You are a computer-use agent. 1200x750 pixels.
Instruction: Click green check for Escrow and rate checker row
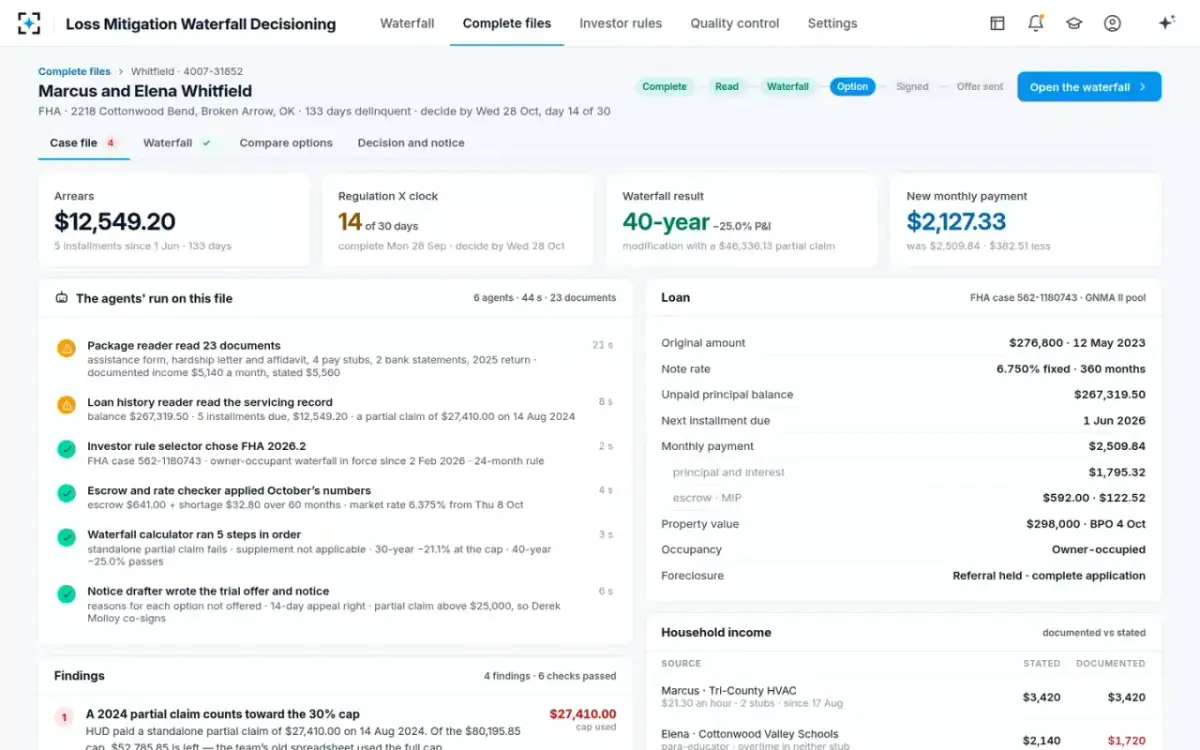pyautogui.click(x=66, y=494)
